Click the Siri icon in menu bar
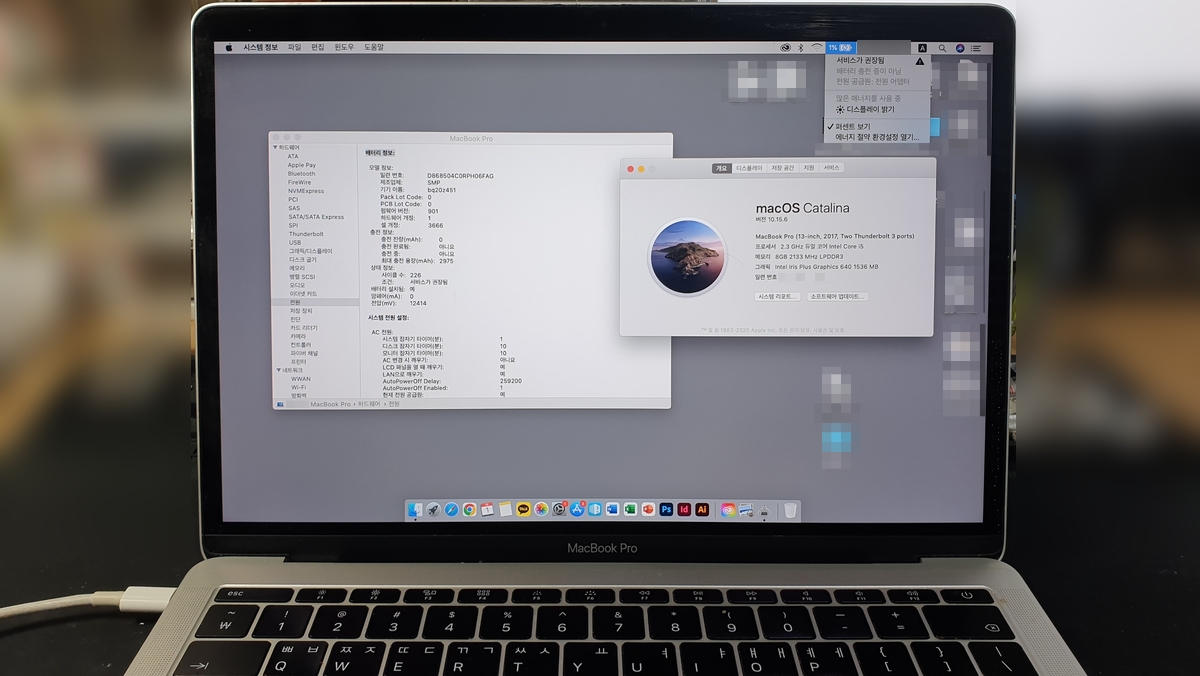The width and height of the screenshot is (1200, 676). tap(960, 48)
